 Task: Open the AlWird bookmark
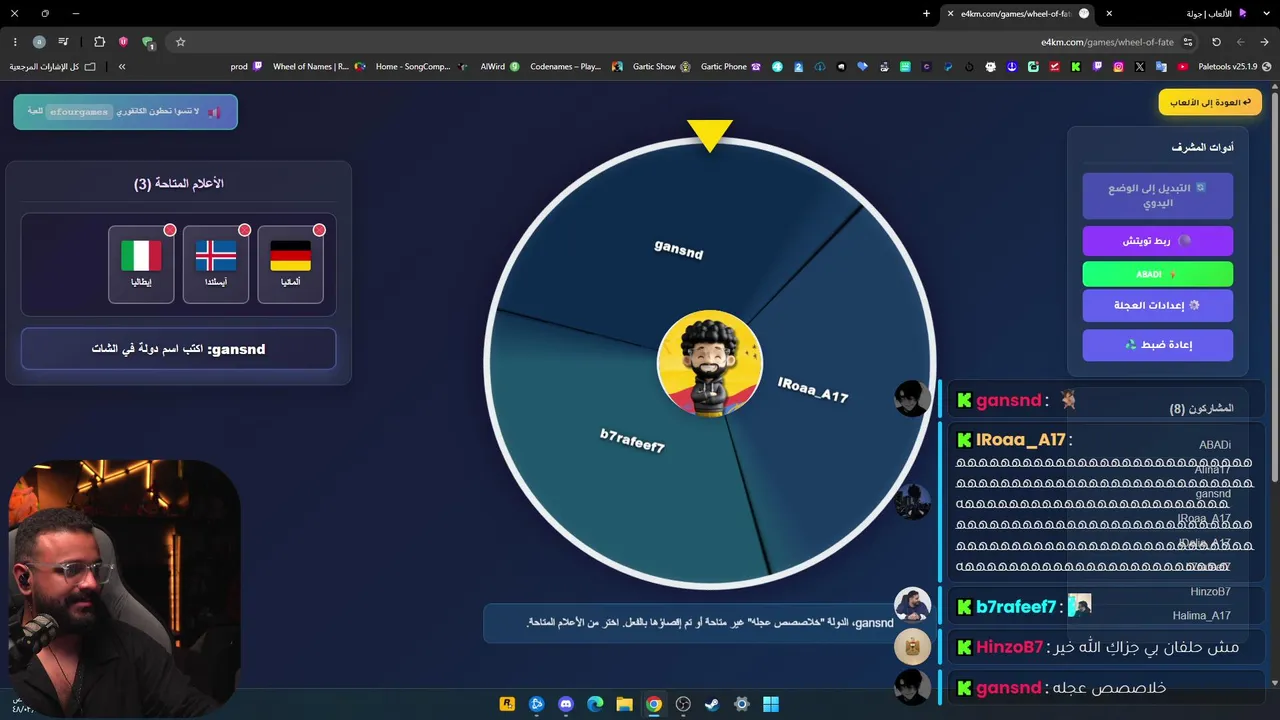500,67
